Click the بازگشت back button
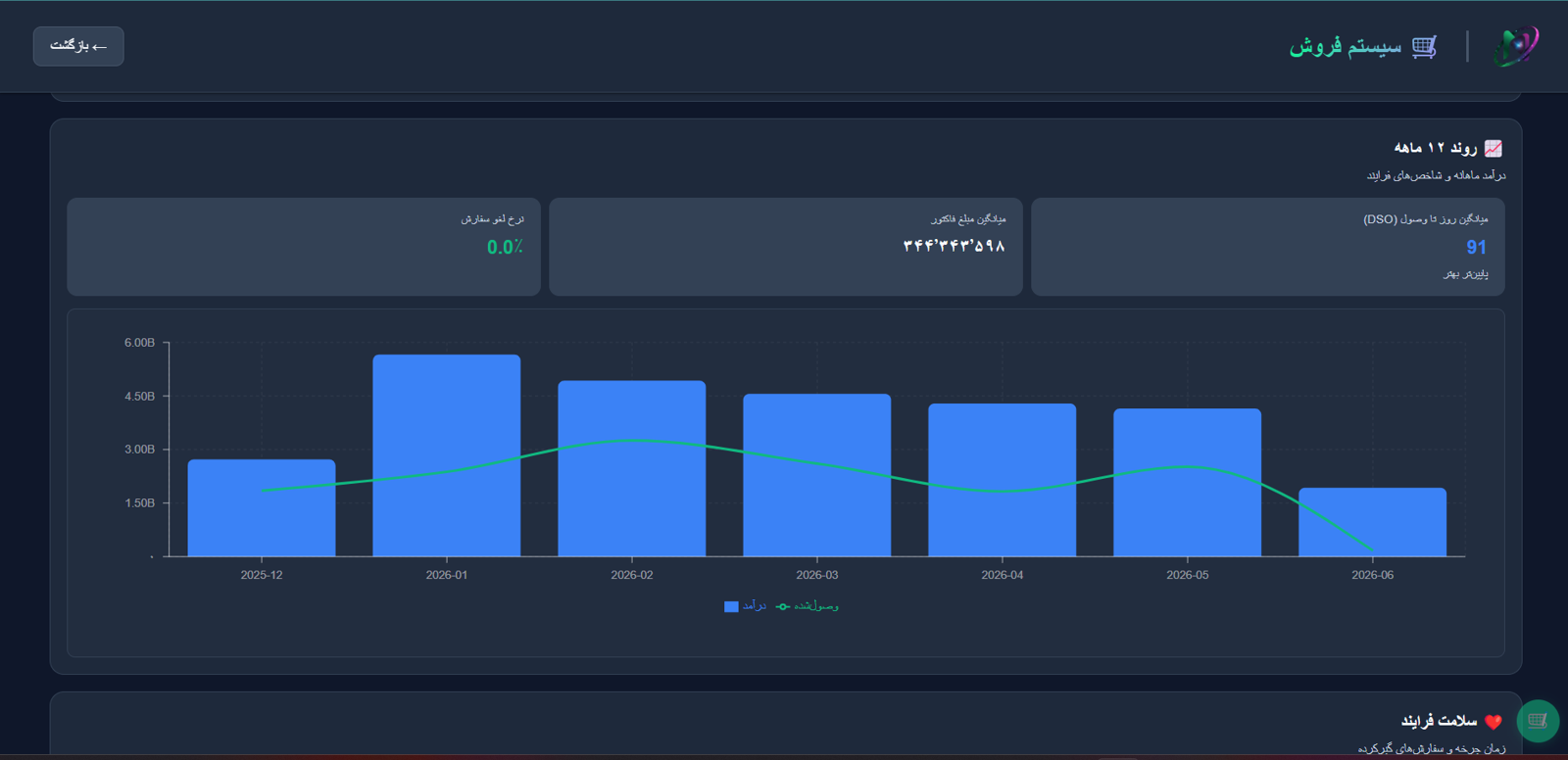 pos(78,46)
